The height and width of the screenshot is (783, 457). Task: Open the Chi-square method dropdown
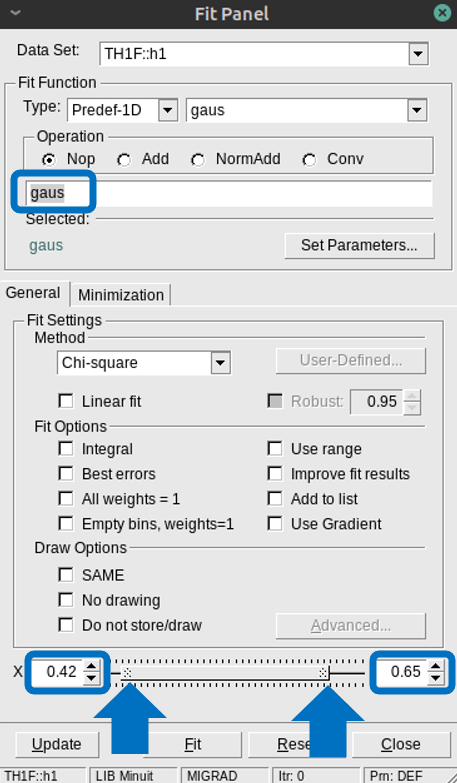[x=220, y=363]
